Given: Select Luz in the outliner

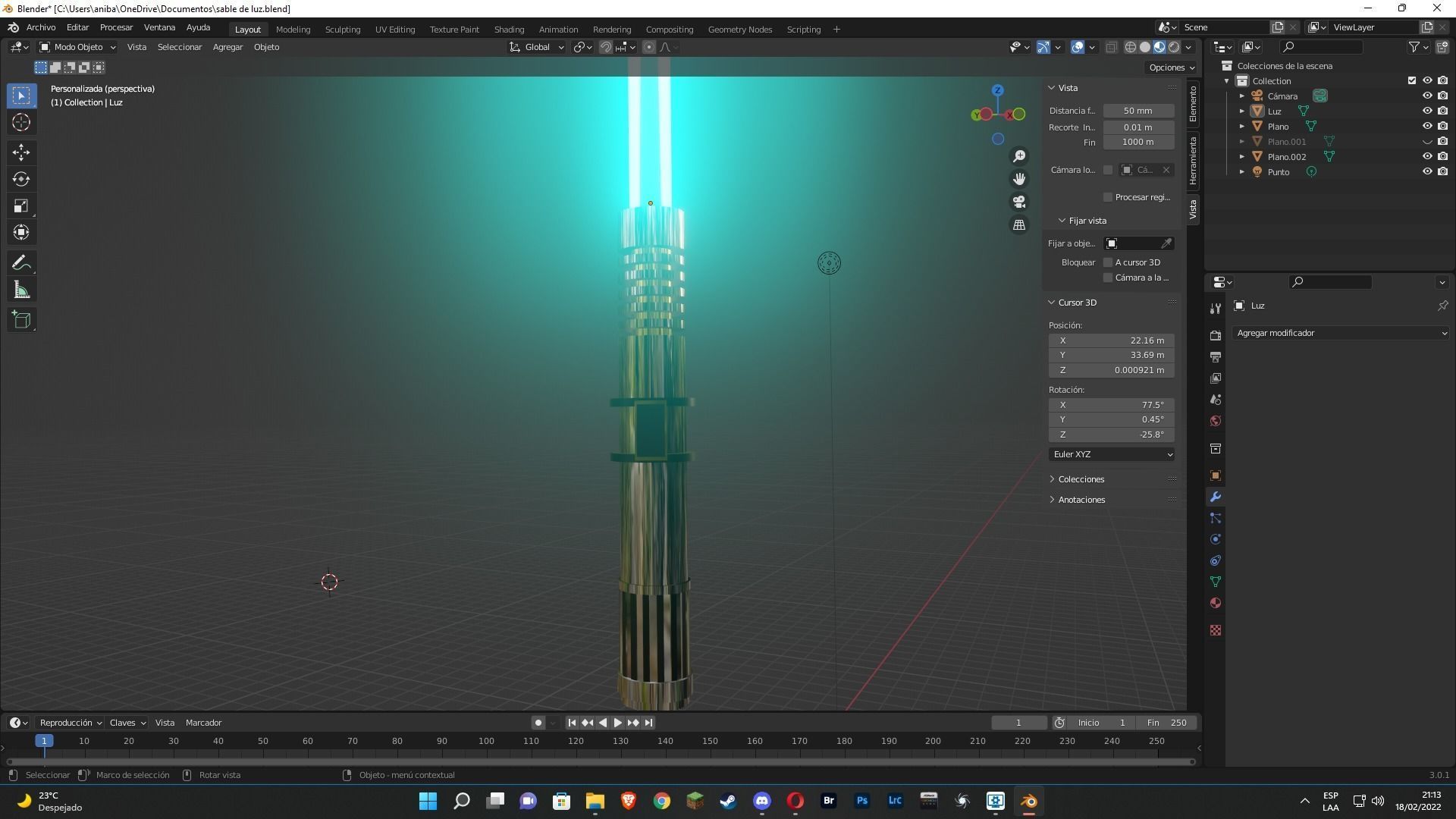Looking at the screenshot, I should click(1275, 111).
